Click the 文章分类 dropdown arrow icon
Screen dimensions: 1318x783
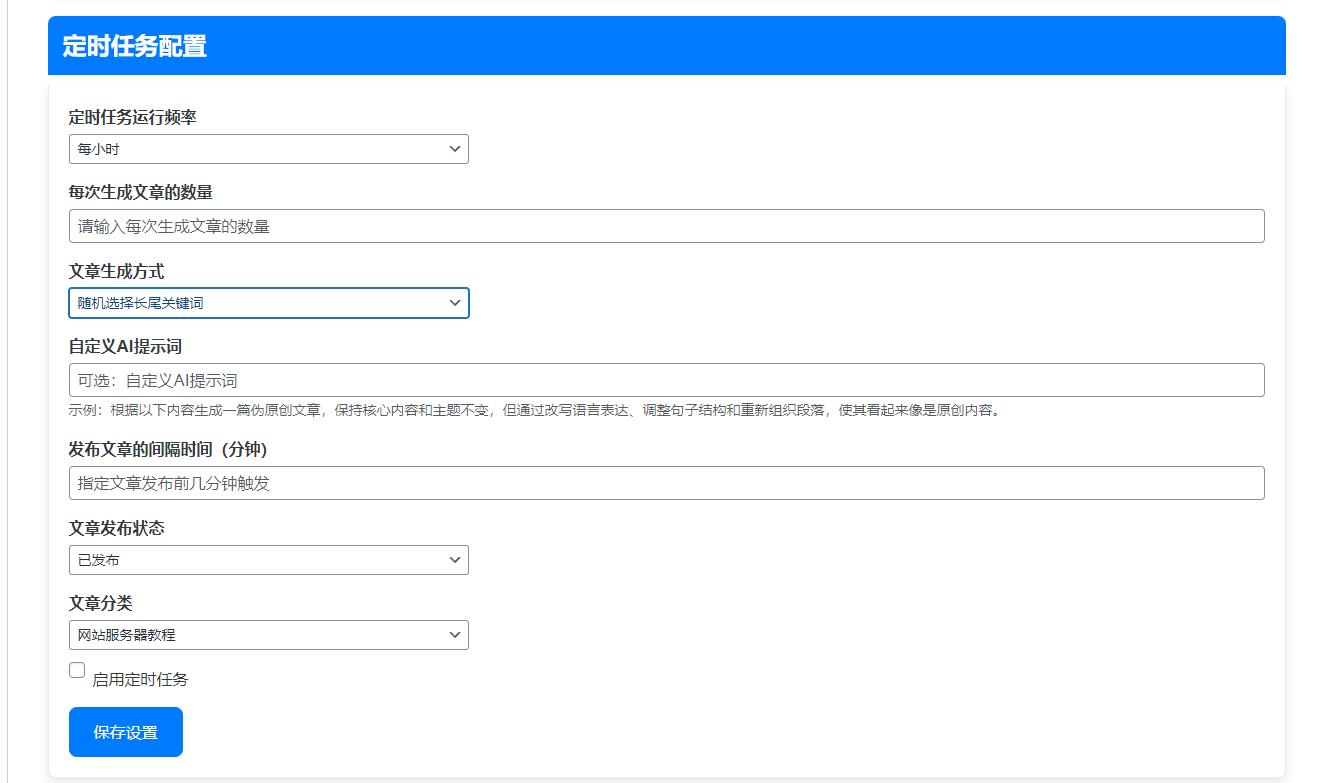pos(456,634)
